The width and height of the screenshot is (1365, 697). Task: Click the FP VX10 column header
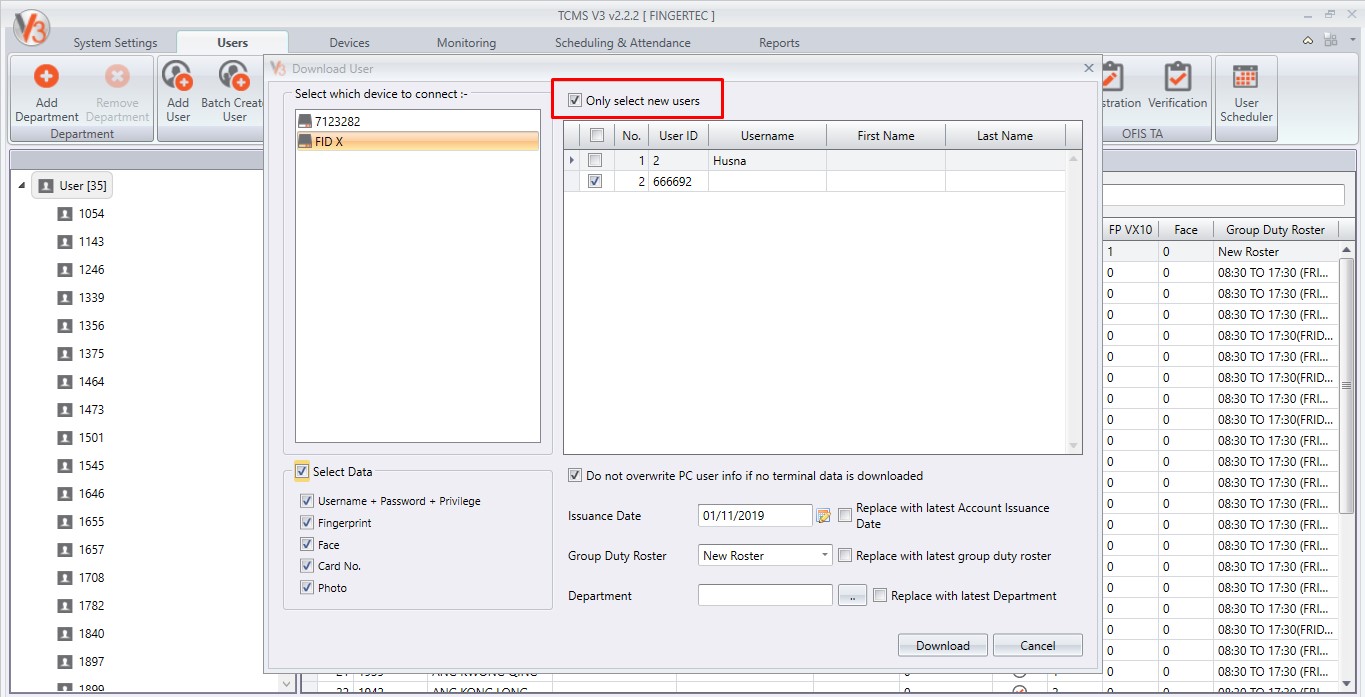(1131, 229)
